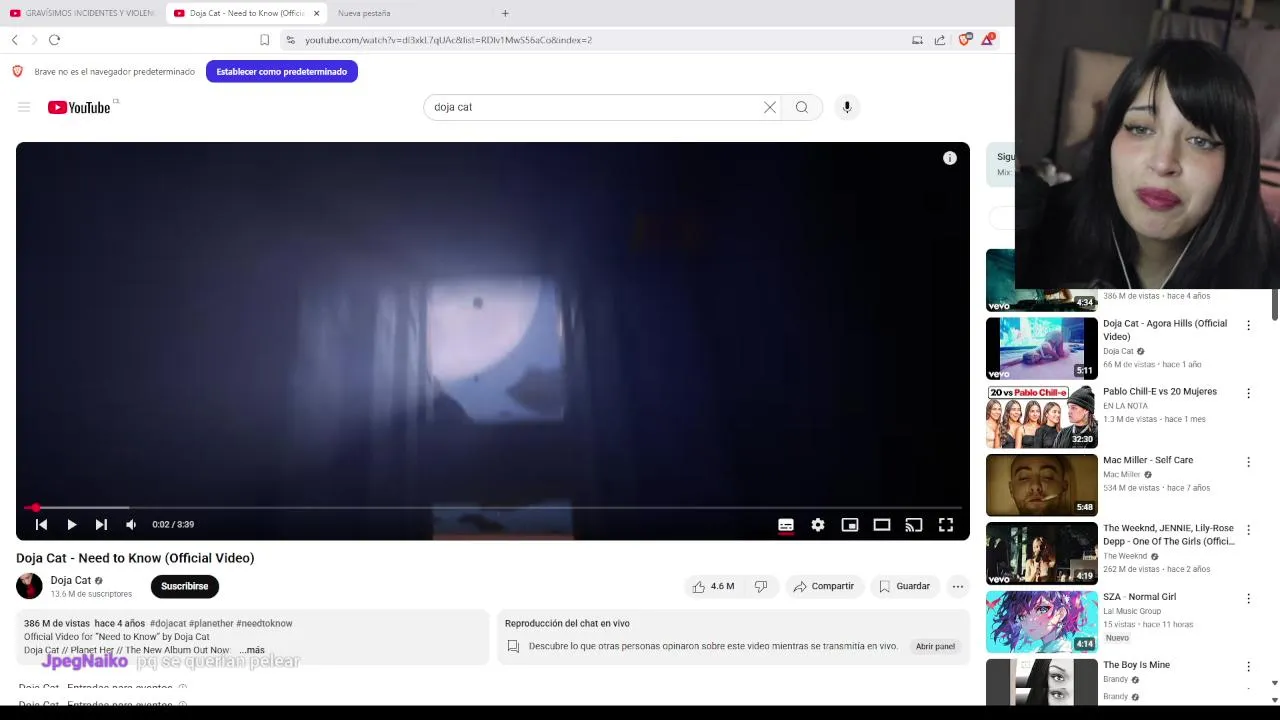Open options menu for Mac Miller video
This screenshot has height=720, width=1280.
pos(1248,462)
